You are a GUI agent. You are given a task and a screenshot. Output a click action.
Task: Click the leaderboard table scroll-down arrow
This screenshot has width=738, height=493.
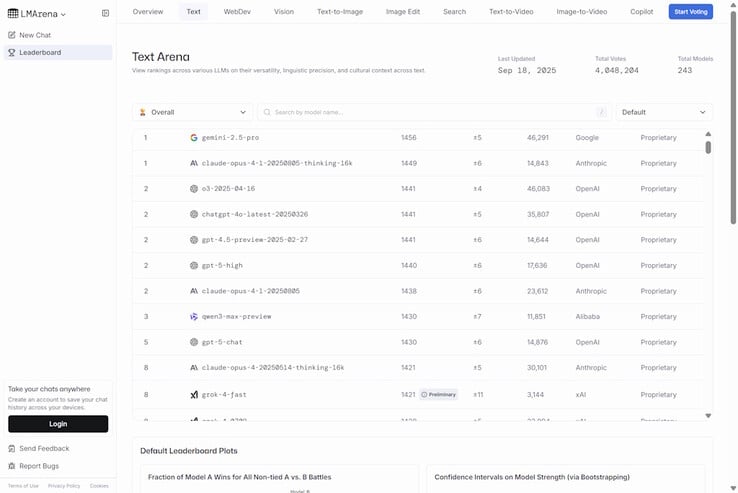point(708,416)
